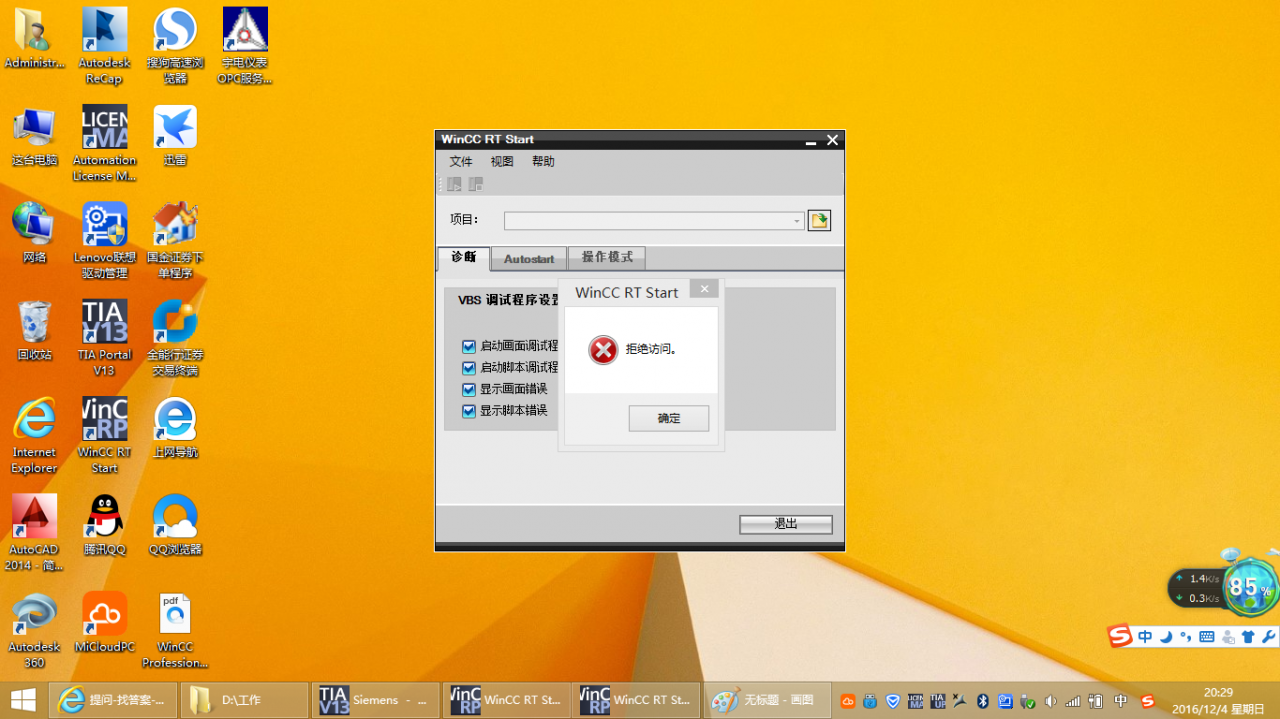Toggle 显示脚本错误 checkbox
1280x719 pixels.
point(469,411)
